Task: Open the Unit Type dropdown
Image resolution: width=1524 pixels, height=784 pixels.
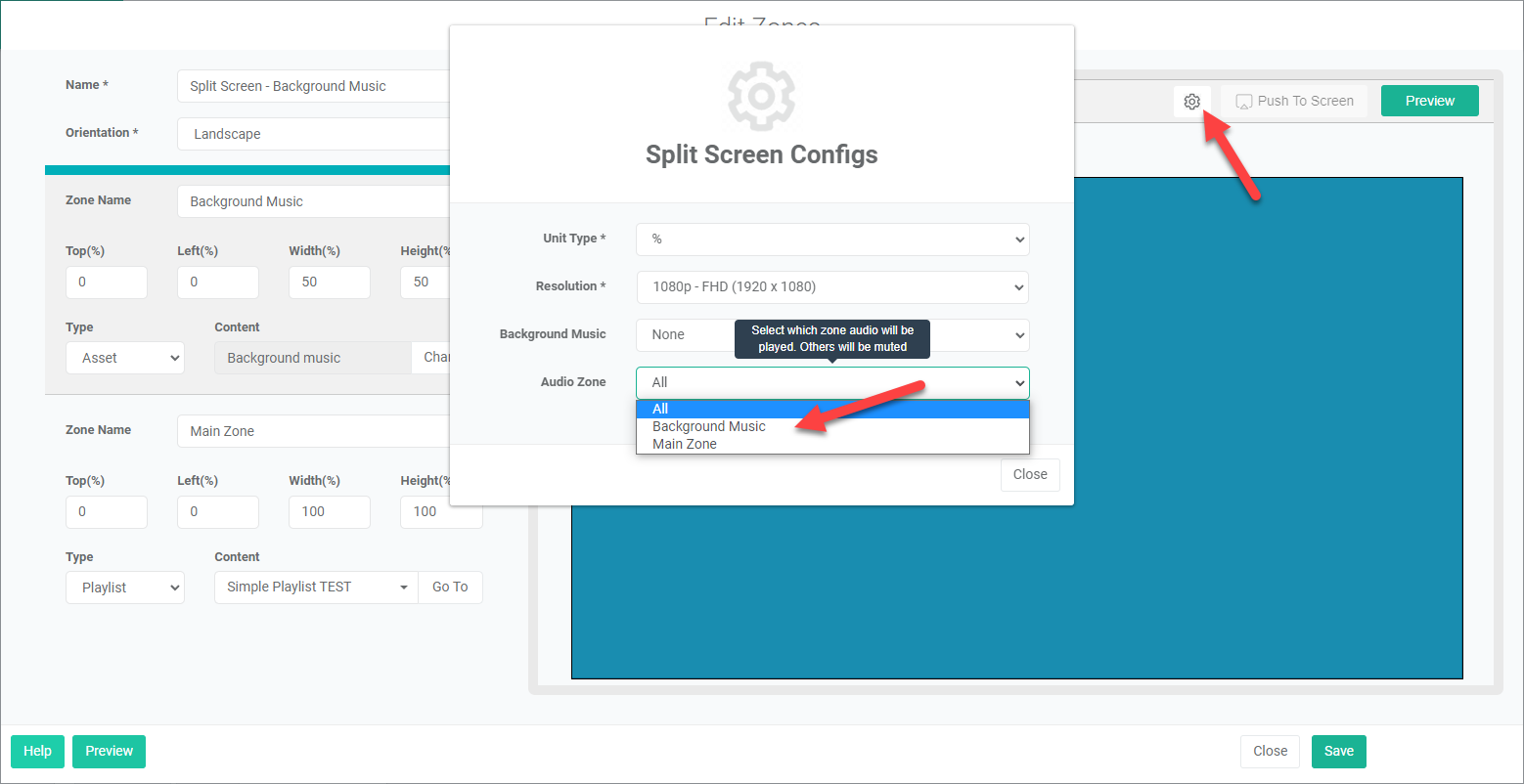Action: coord(832,239)
